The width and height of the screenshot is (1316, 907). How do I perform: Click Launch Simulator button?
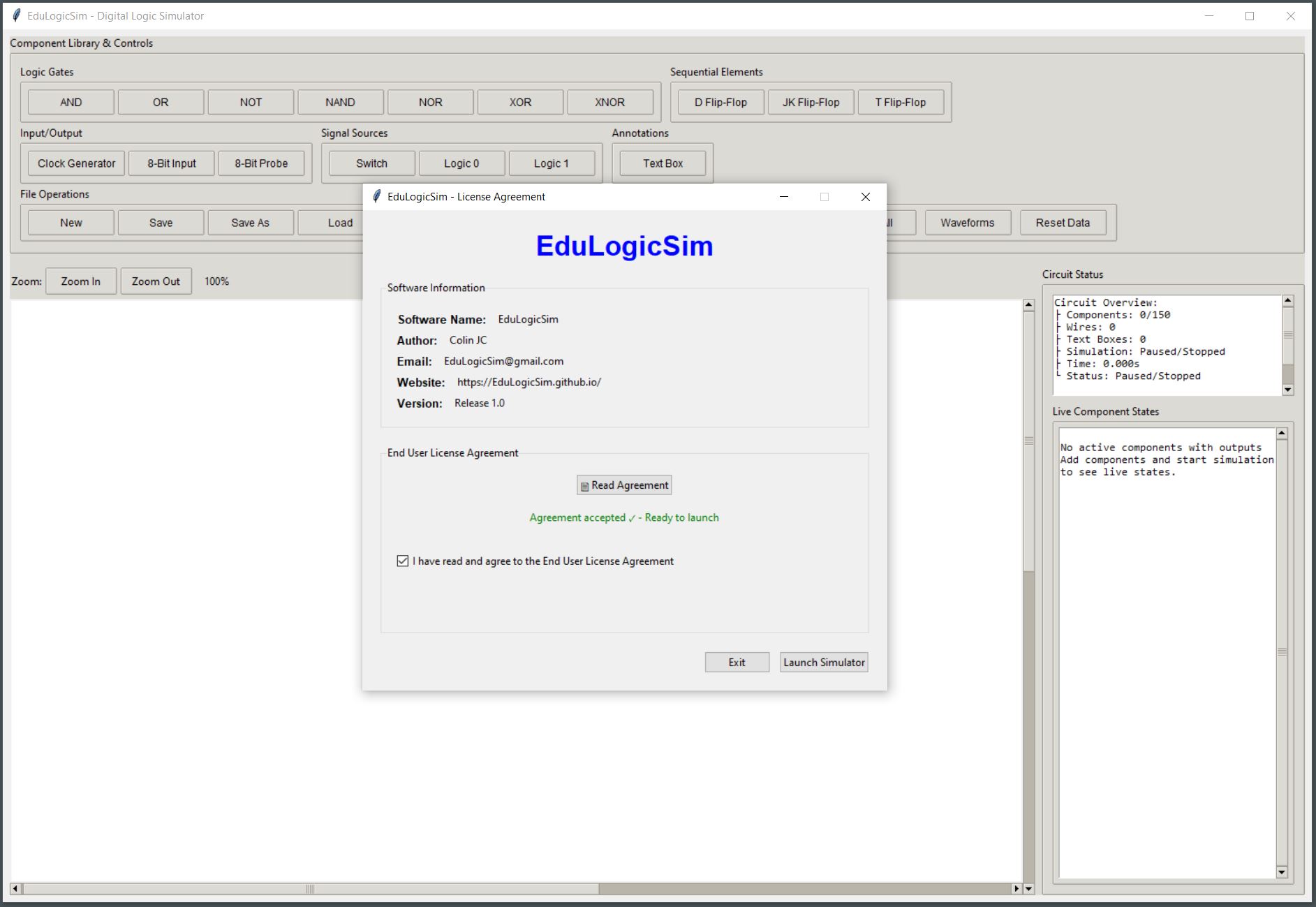tap(824, 662)
